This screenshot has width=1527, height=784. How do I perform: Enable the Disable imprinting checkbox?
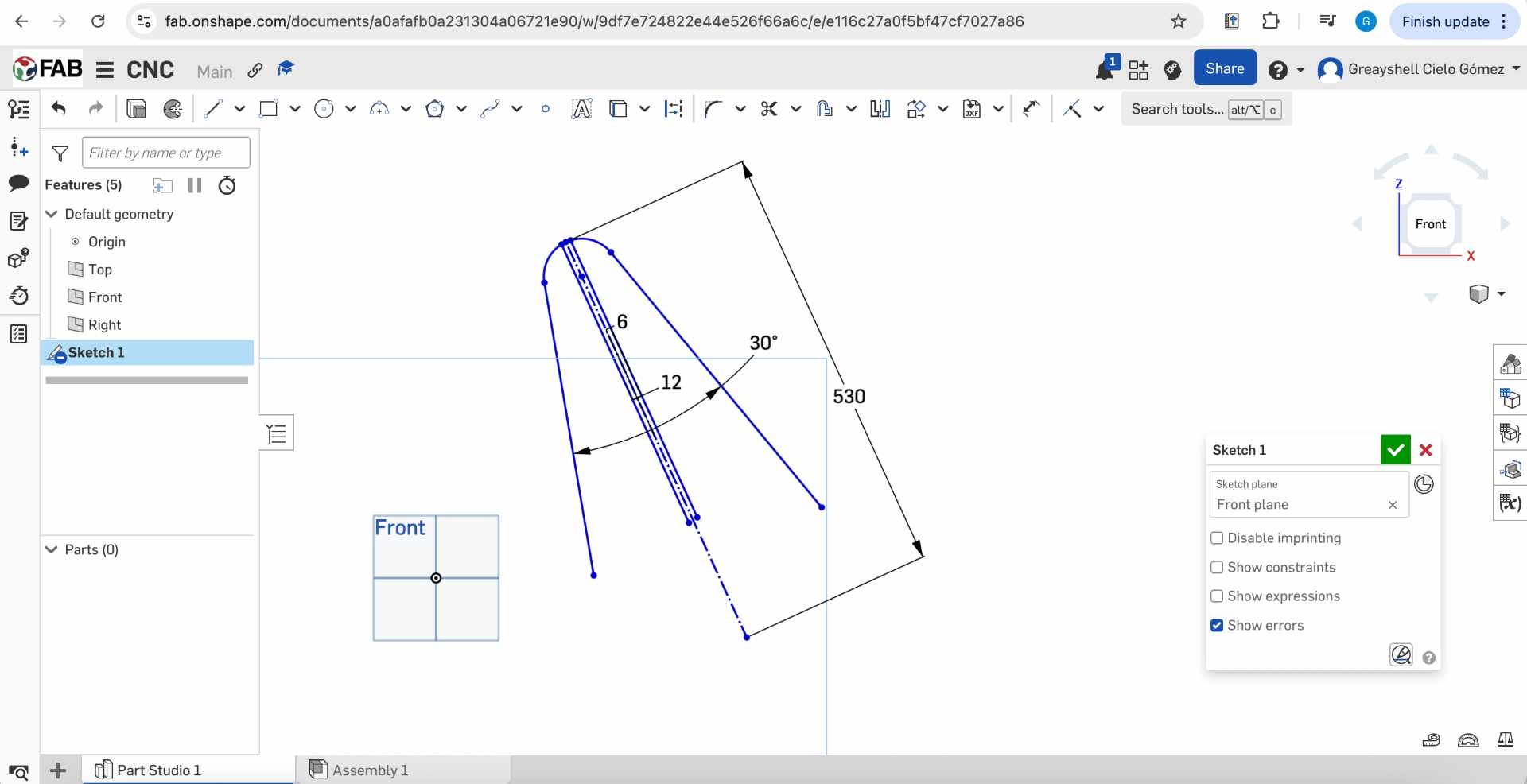point(1217,538)
